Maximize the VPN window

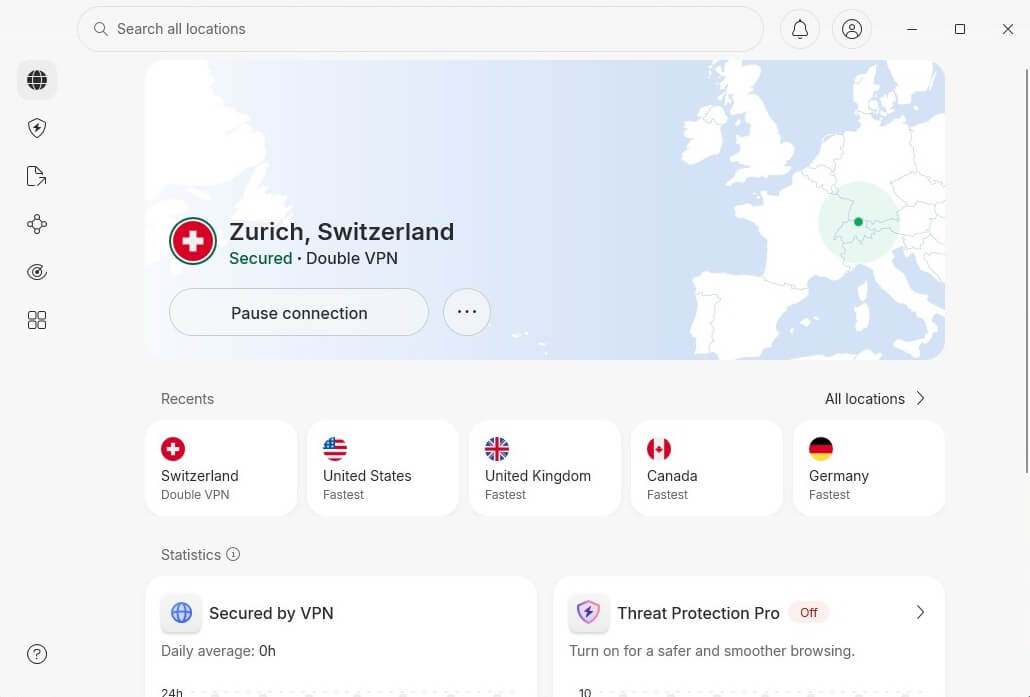(x=960, y=29)
